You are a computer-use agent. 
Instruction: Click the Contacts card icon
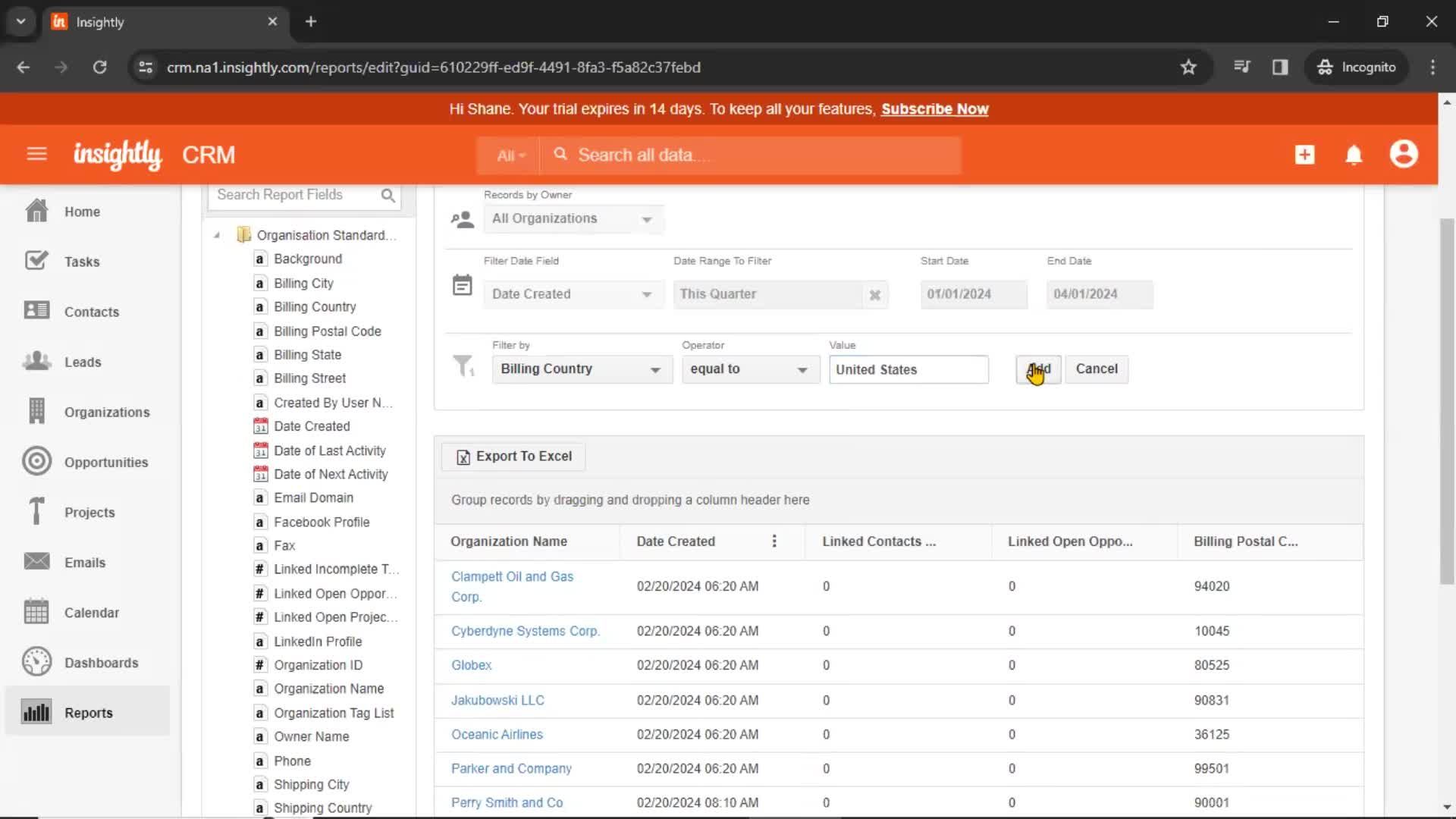(36, 311)
